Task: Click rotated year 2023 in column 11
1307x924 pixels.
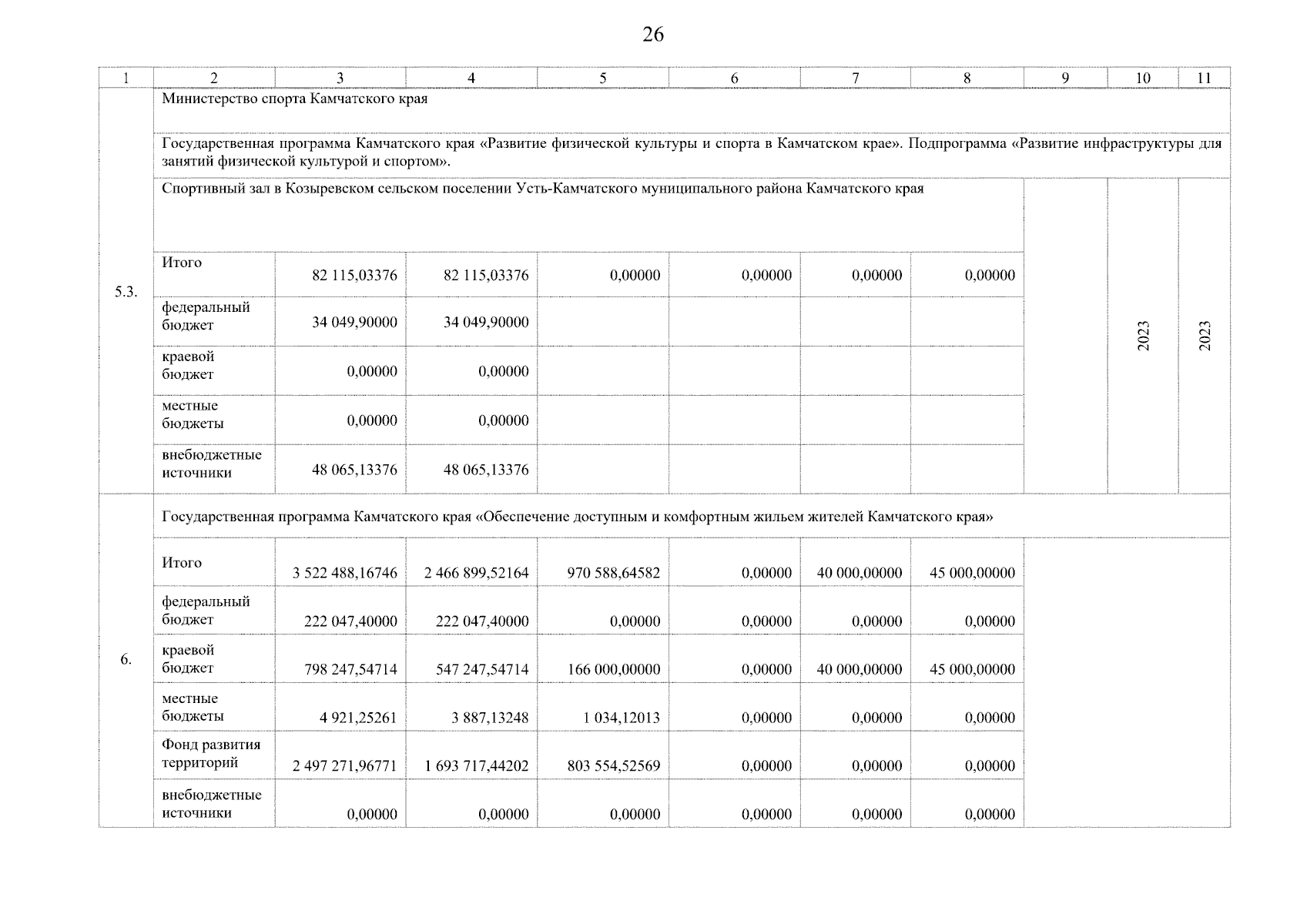Action: pyautogui.click(x=1205, y=336)
